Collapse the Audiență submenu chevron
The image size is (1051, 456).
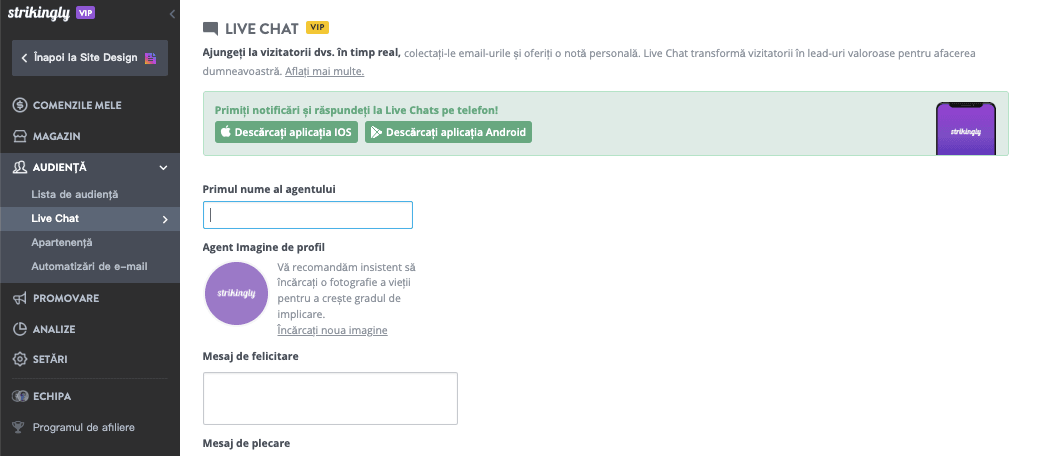(x=164, y=168)
